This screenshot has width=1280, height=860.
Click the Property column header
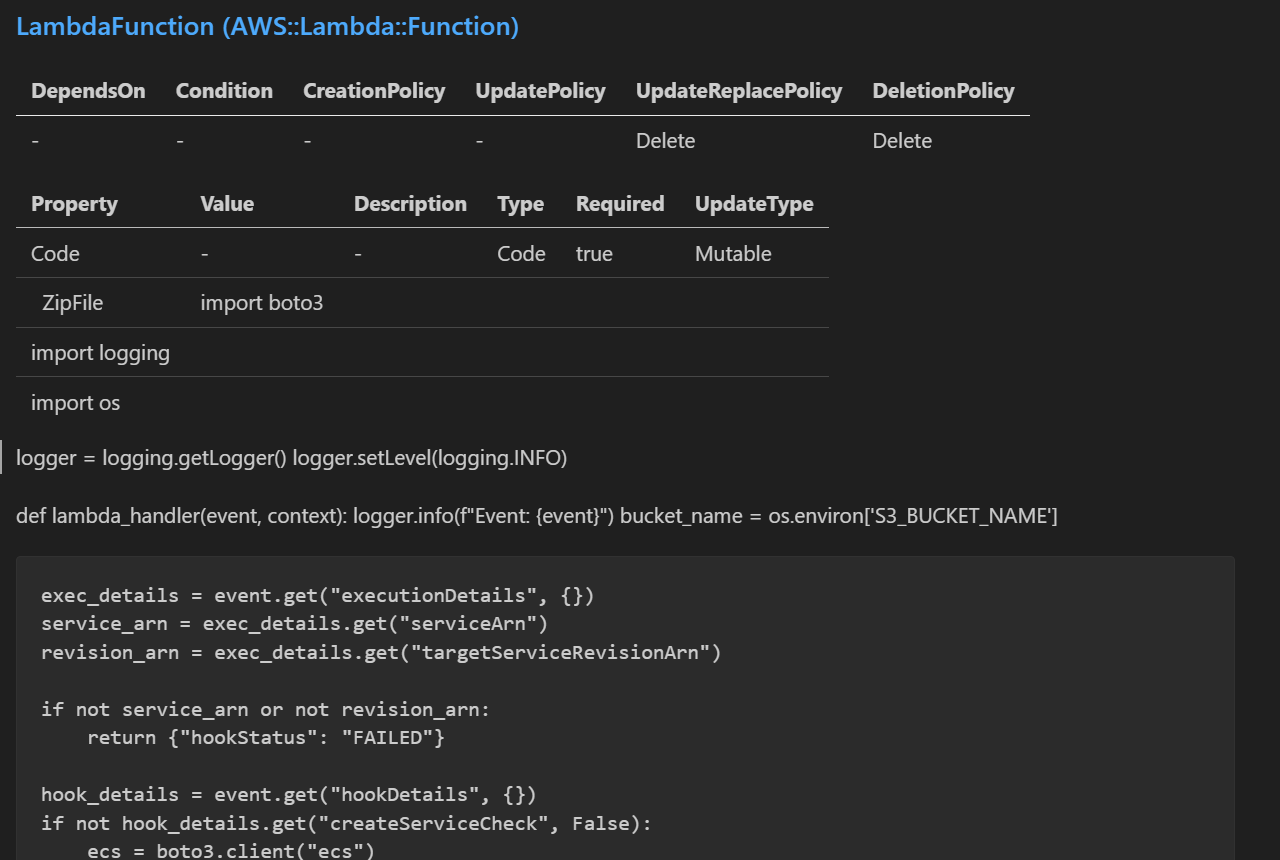click(x=74, y=204)
